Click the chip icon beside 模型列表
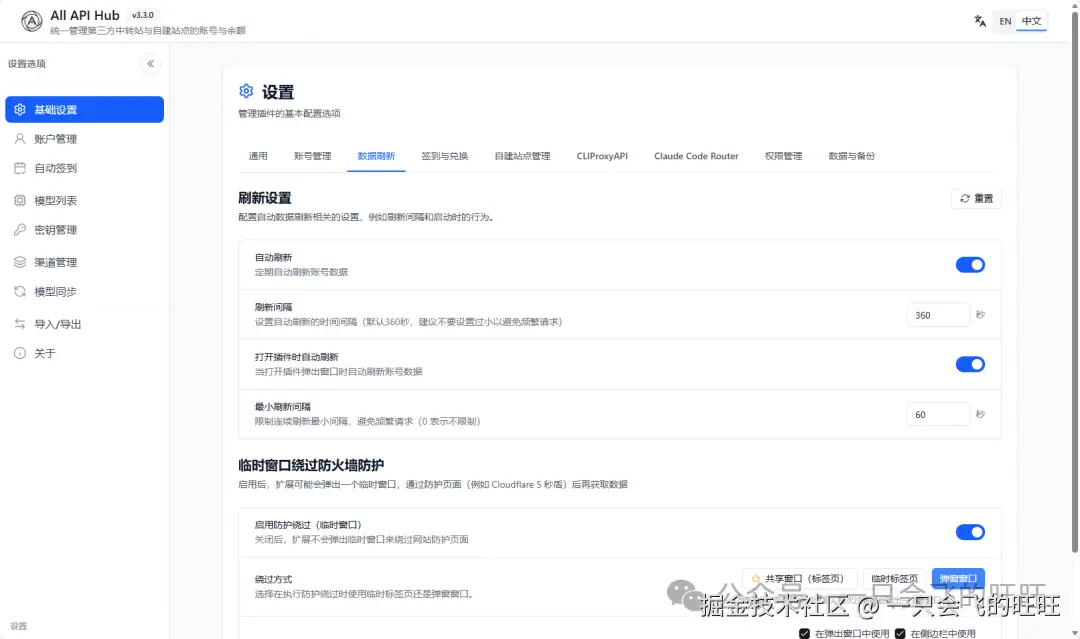The width and height of the screenshot is (1080, 639). (20, 200)
